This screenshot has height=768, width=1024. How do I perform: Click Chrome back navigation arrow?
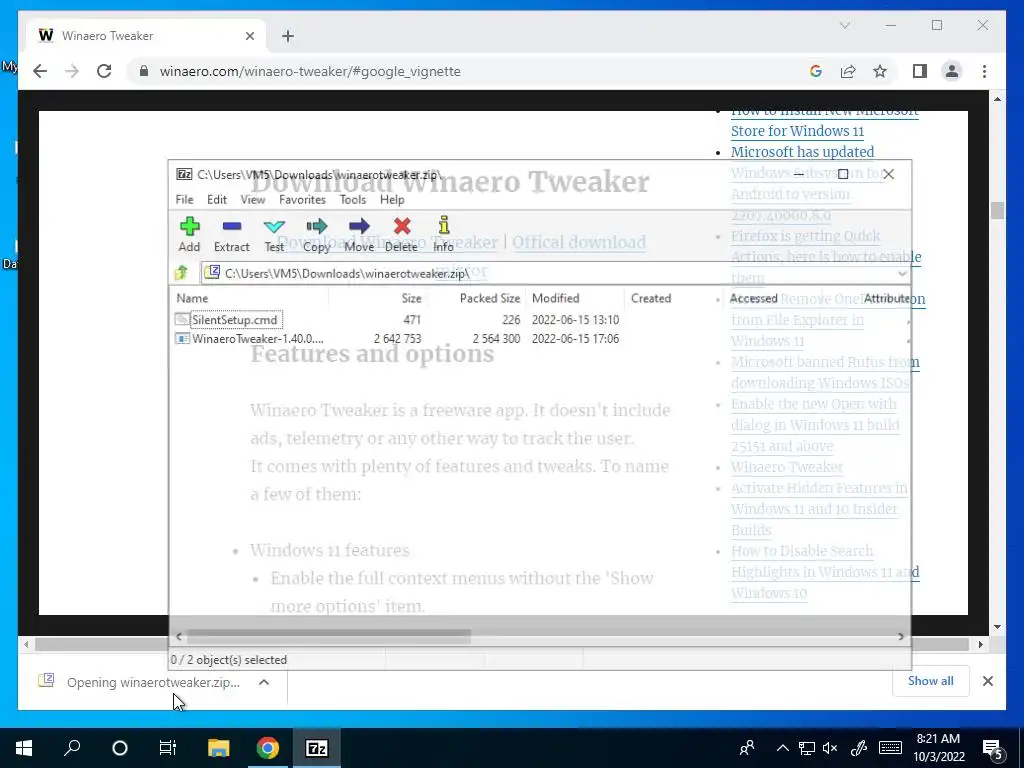pos(40,71)
